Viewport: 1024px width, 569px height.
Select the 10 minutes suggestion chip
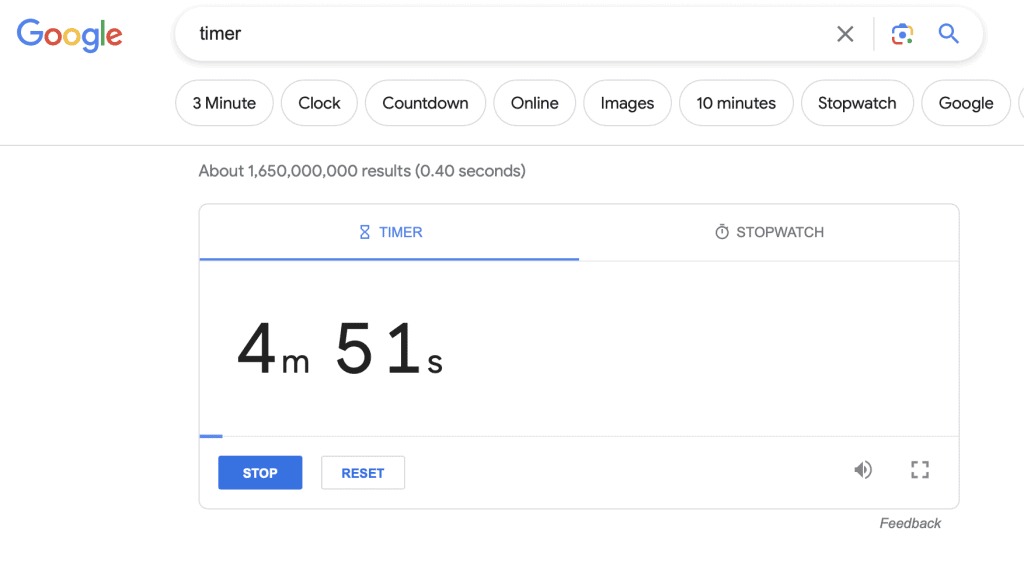[736, 103]
